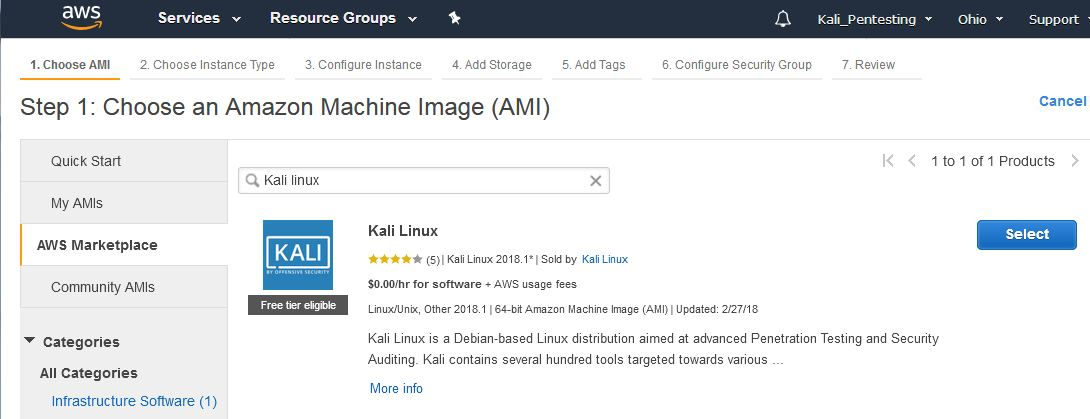Image resolution: width=1090 pixels, height=419 pixels.
Task: Expand the Resource Groups menu
Action: coord(341,18)
